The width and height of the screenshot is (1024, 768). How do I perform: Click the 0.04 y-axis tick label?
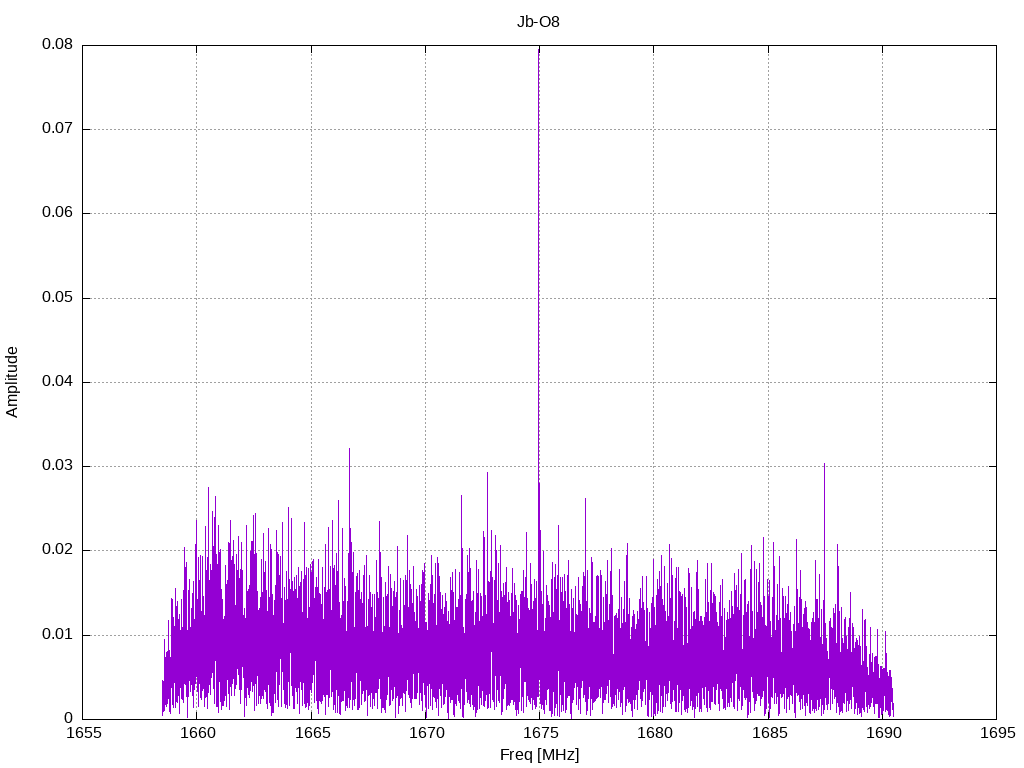(x=57, y=382)
